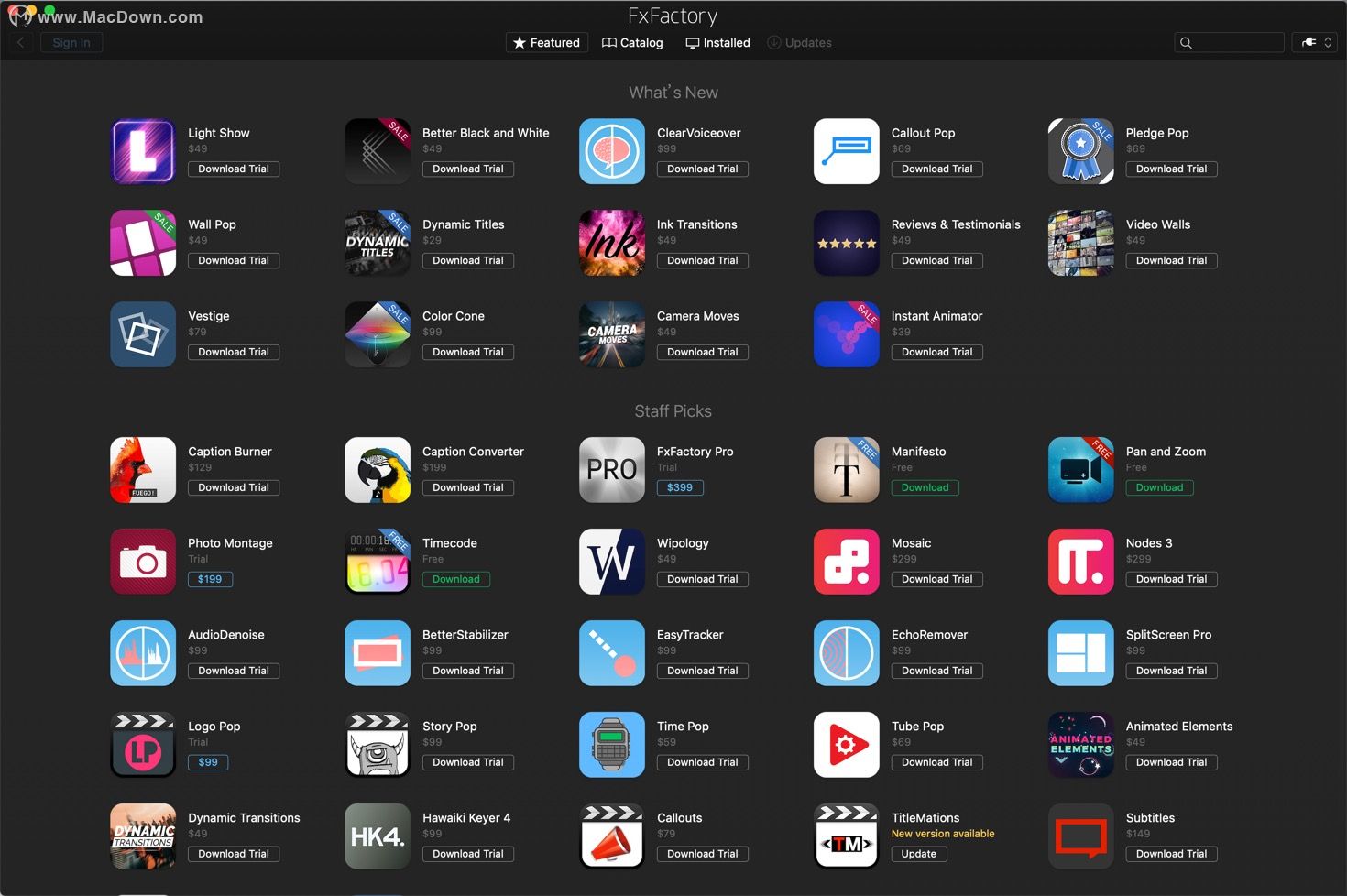This screenshot has height=896, width=1347.
Task: Select the Tube Pop play icon
Action: click(847, 745)
